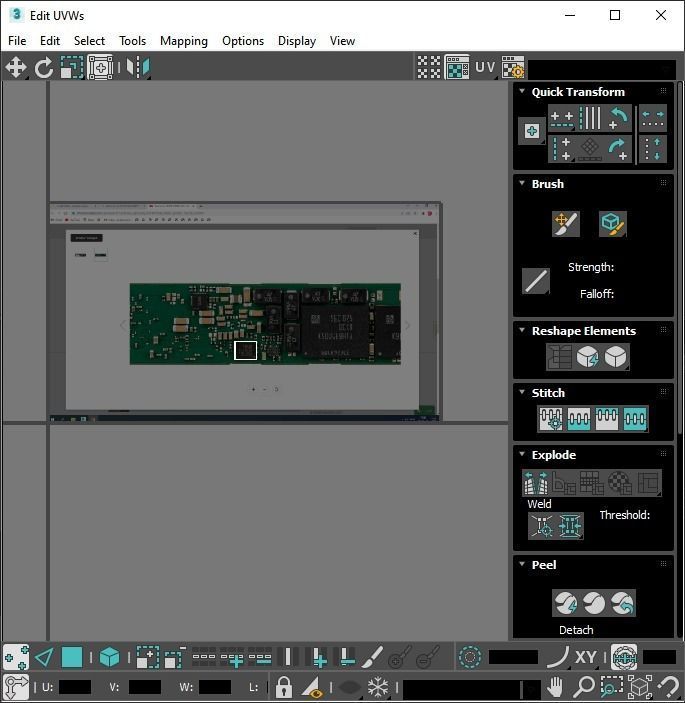
Task: Click Flatten by Material ID checker-sphere icon
Action: click(620, 483)
